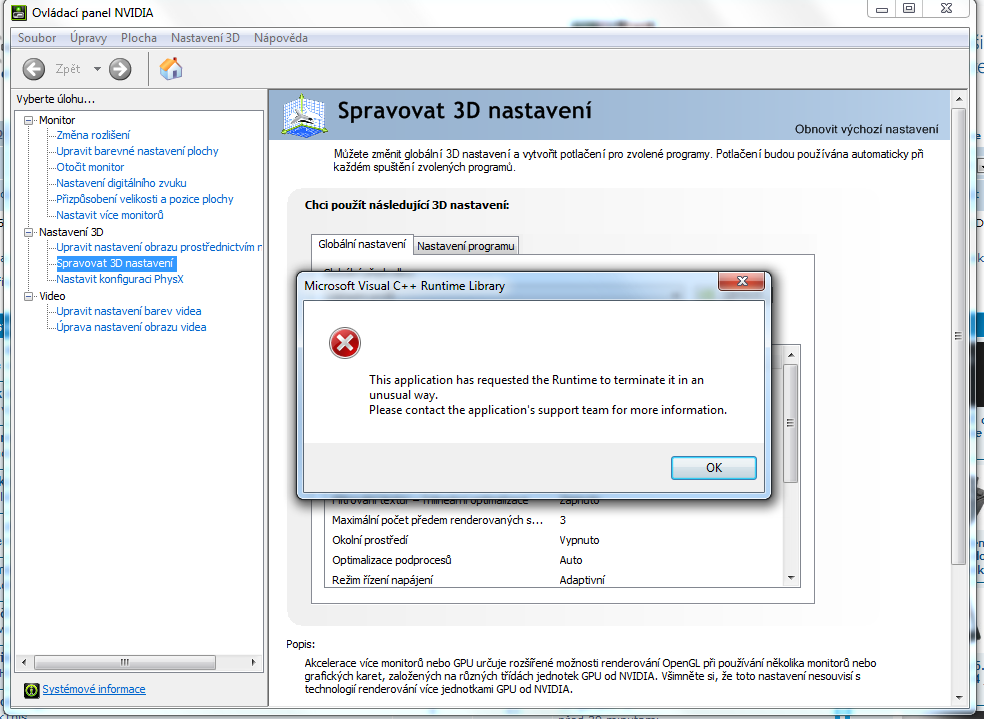
Task: Select Spravovat 3D nastavení item
Action: (x=115, y=263)
